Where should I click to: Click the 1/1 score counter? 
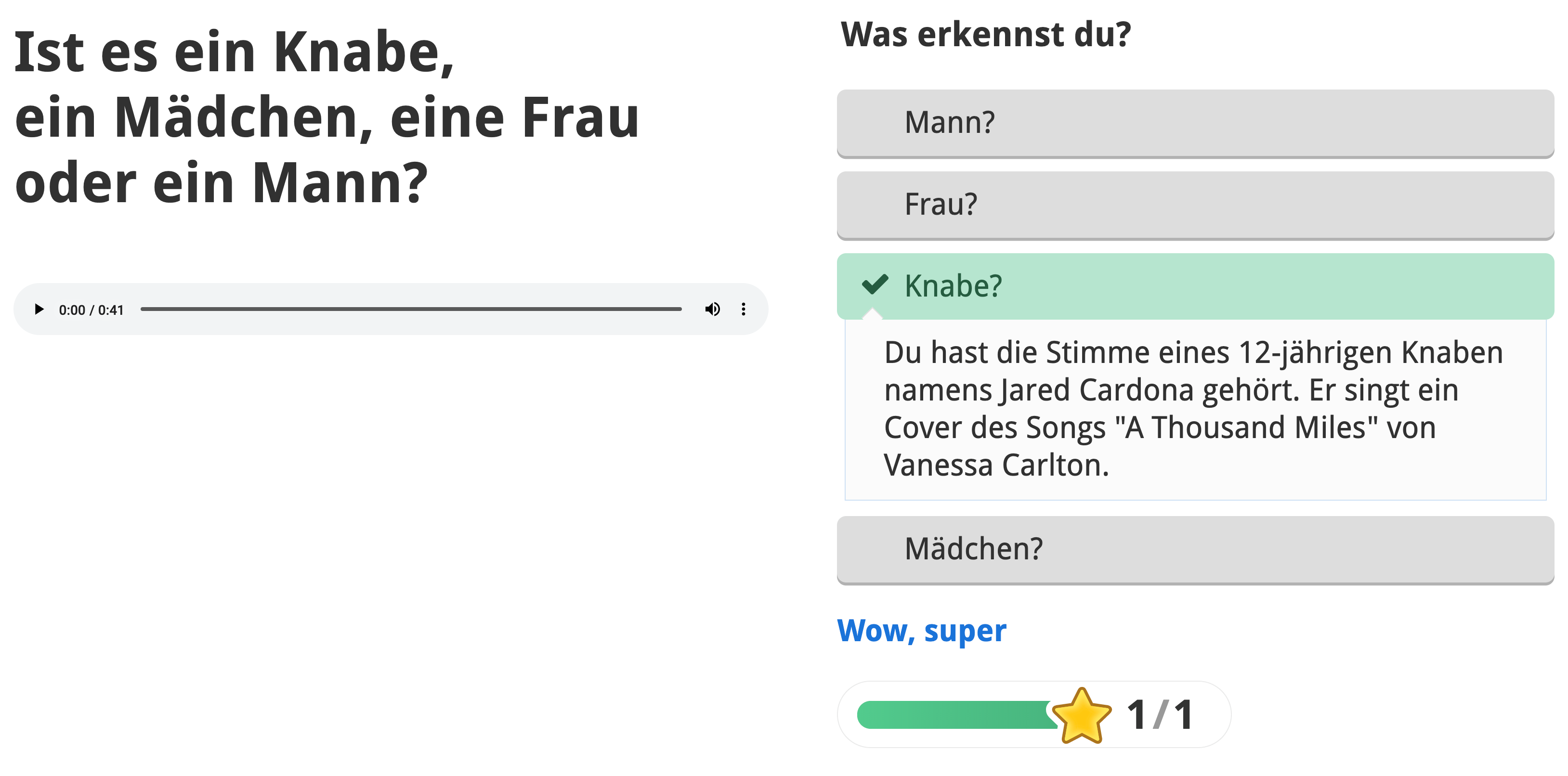pyautogui.click(x=1160, y=714)
